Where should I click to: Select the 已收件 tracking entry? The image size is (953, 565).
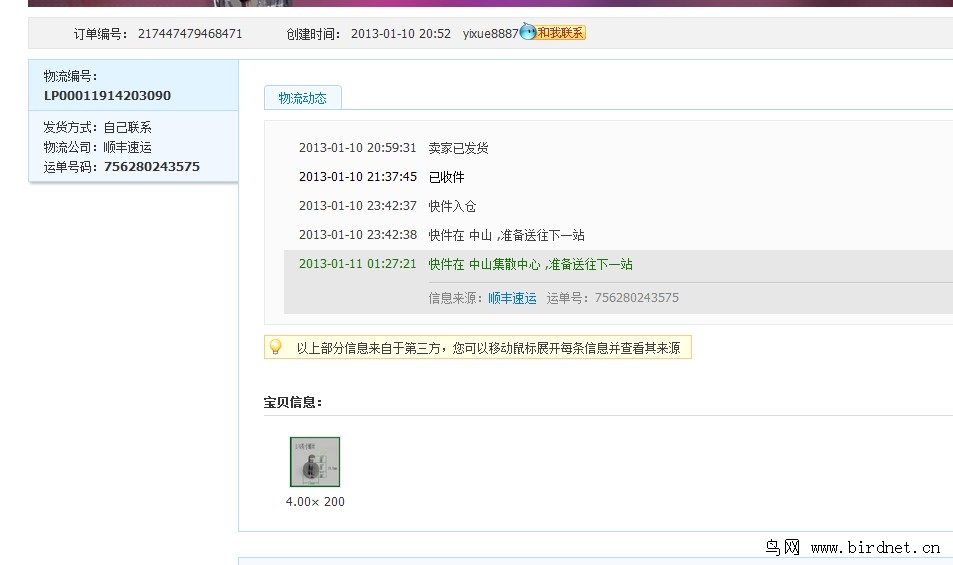click(x=446, y=177)
